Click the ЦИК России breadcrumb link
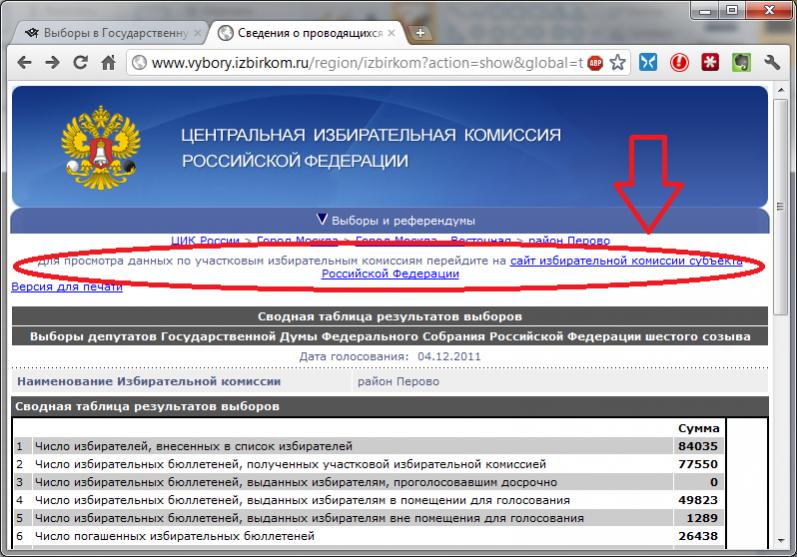Viewport: 797px width, 557px height. pos(207,241)
